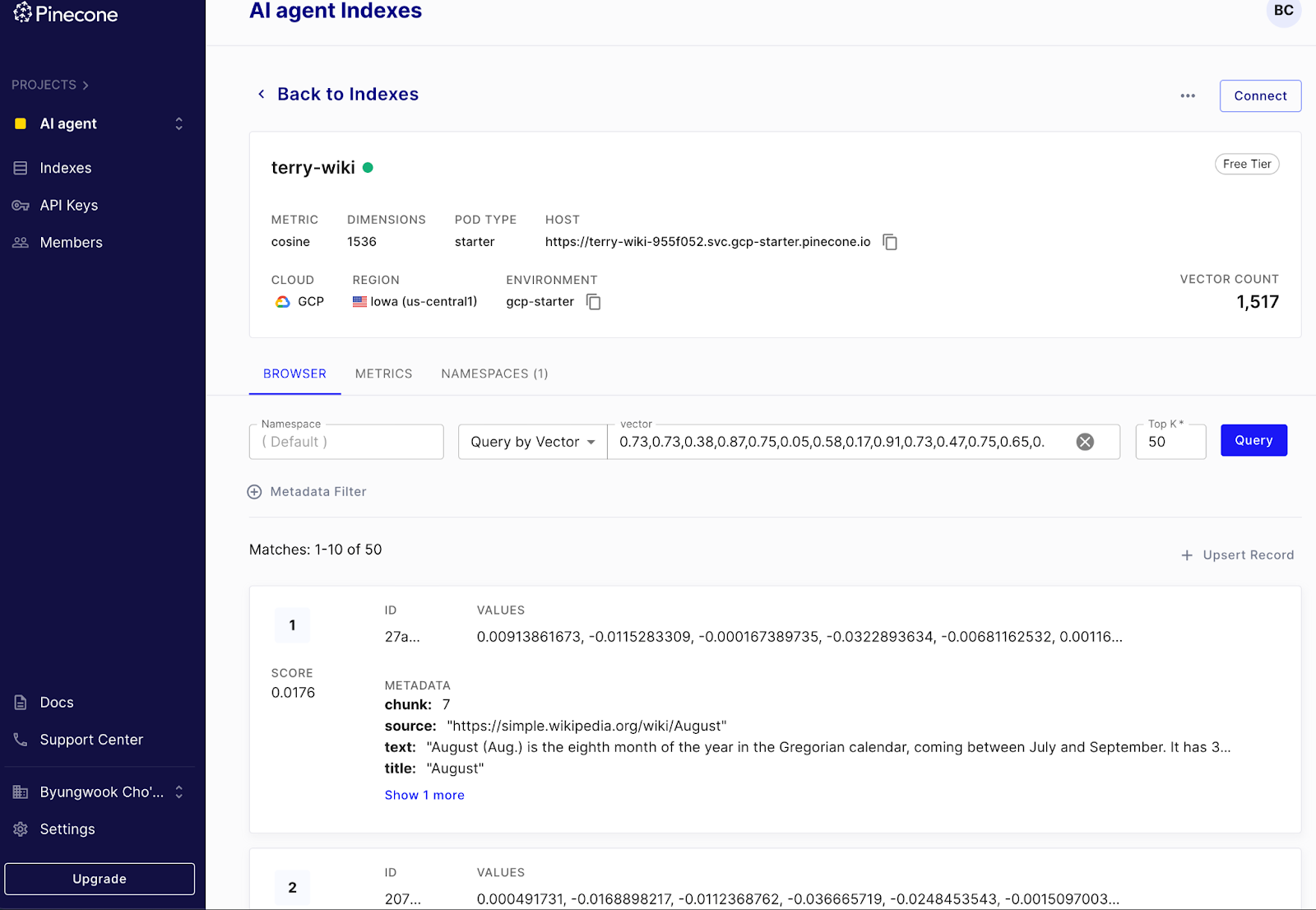Click the GCP cloud label
The height and width of the screenshot is (910, 1316).
click(299, 302)
